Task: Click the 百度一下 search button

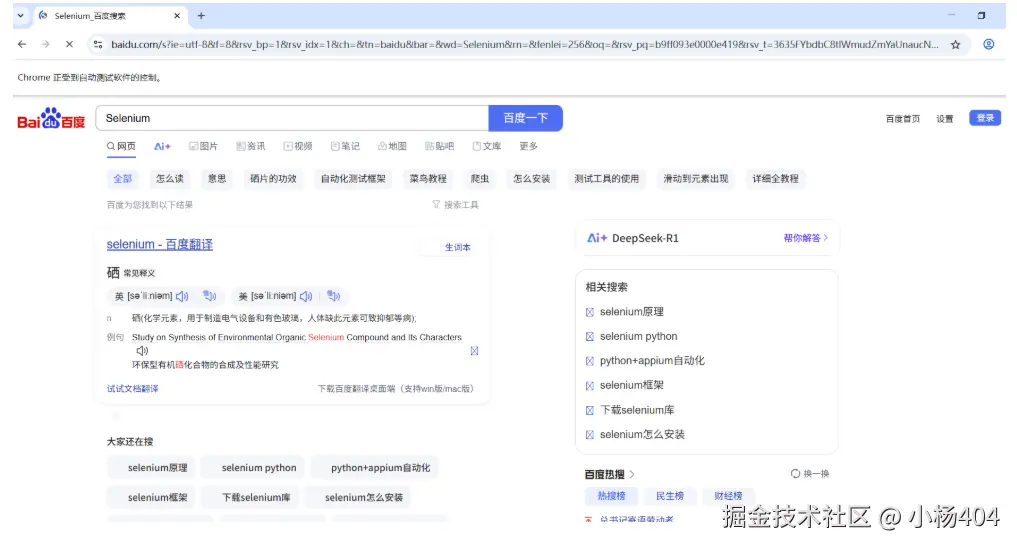Action: (525, 118)
